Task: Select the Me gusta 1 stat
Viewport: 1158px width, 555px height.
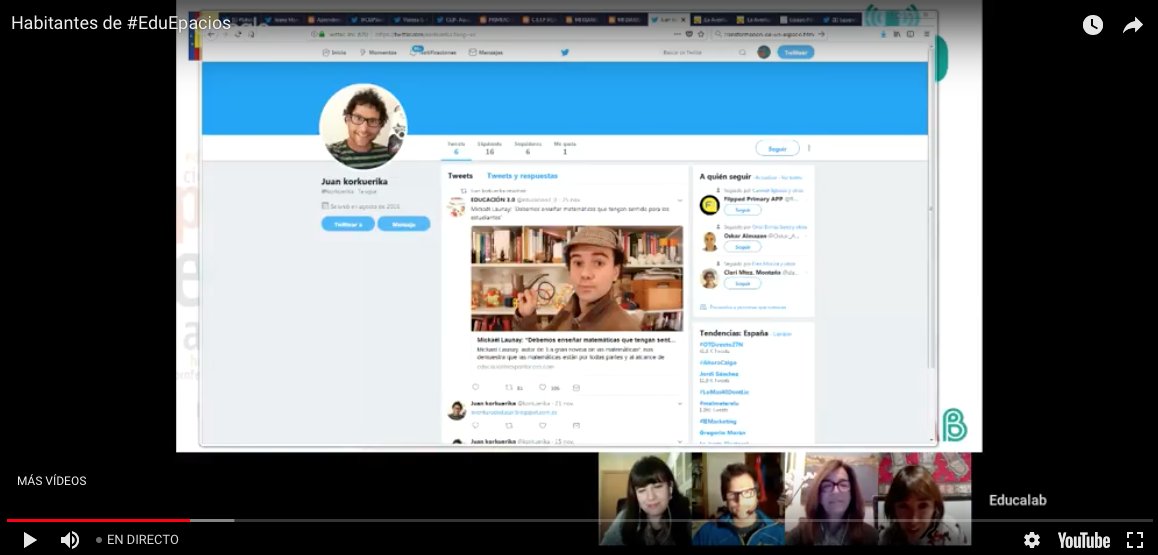Action: tap(565, 148)
